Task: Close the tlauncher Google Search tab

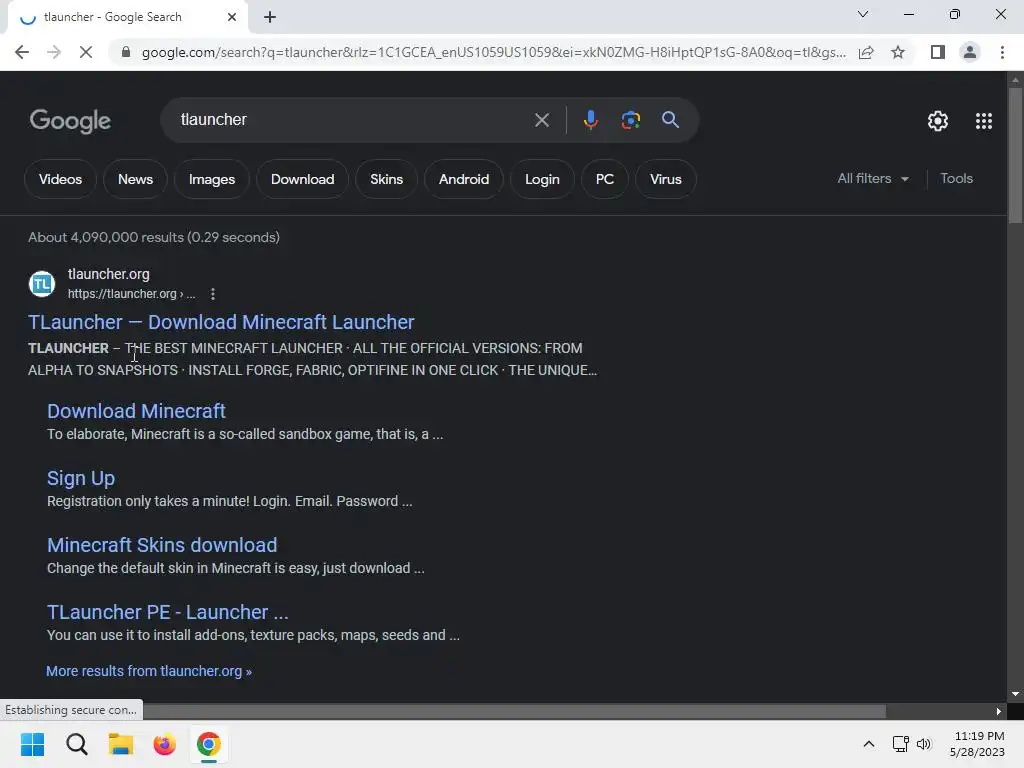Action: coord(232,17)
